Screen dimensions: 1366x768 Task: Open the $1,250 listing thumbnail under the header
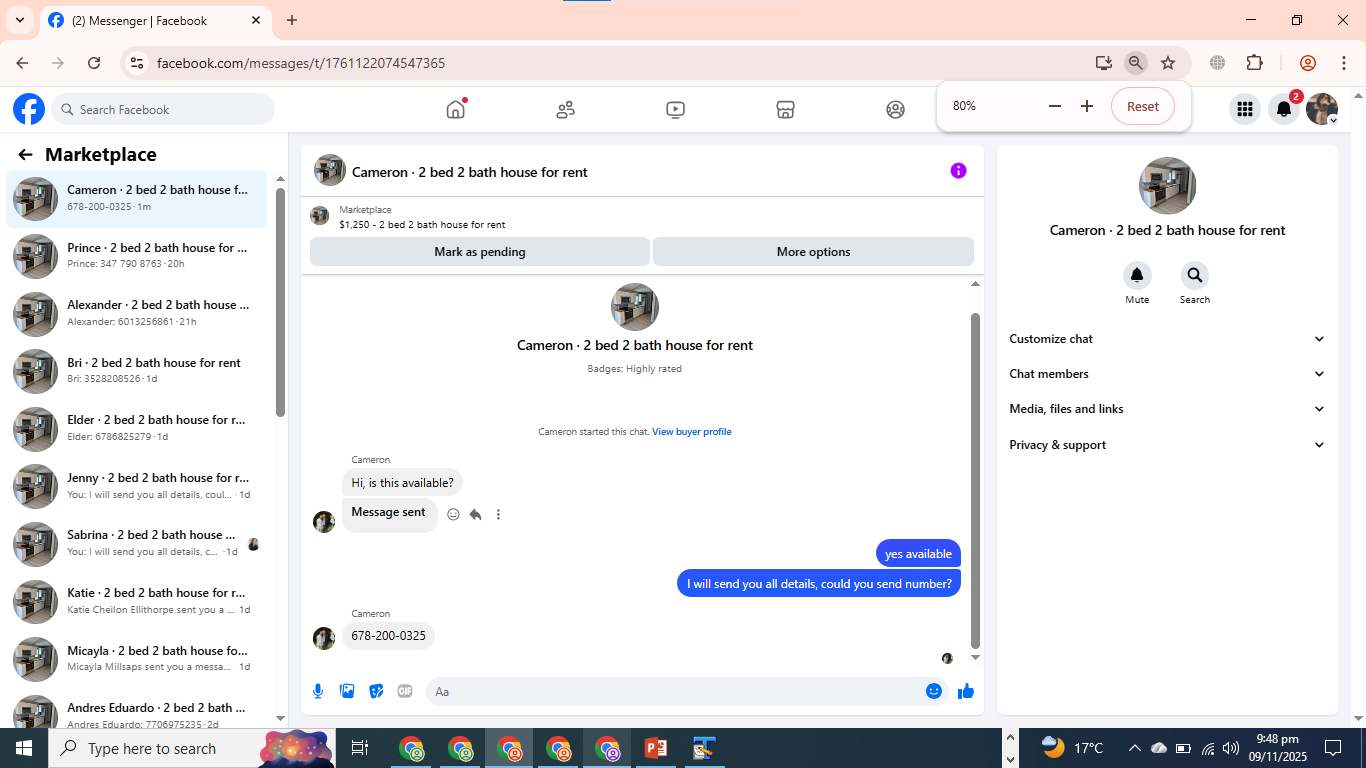coord(320,216)
